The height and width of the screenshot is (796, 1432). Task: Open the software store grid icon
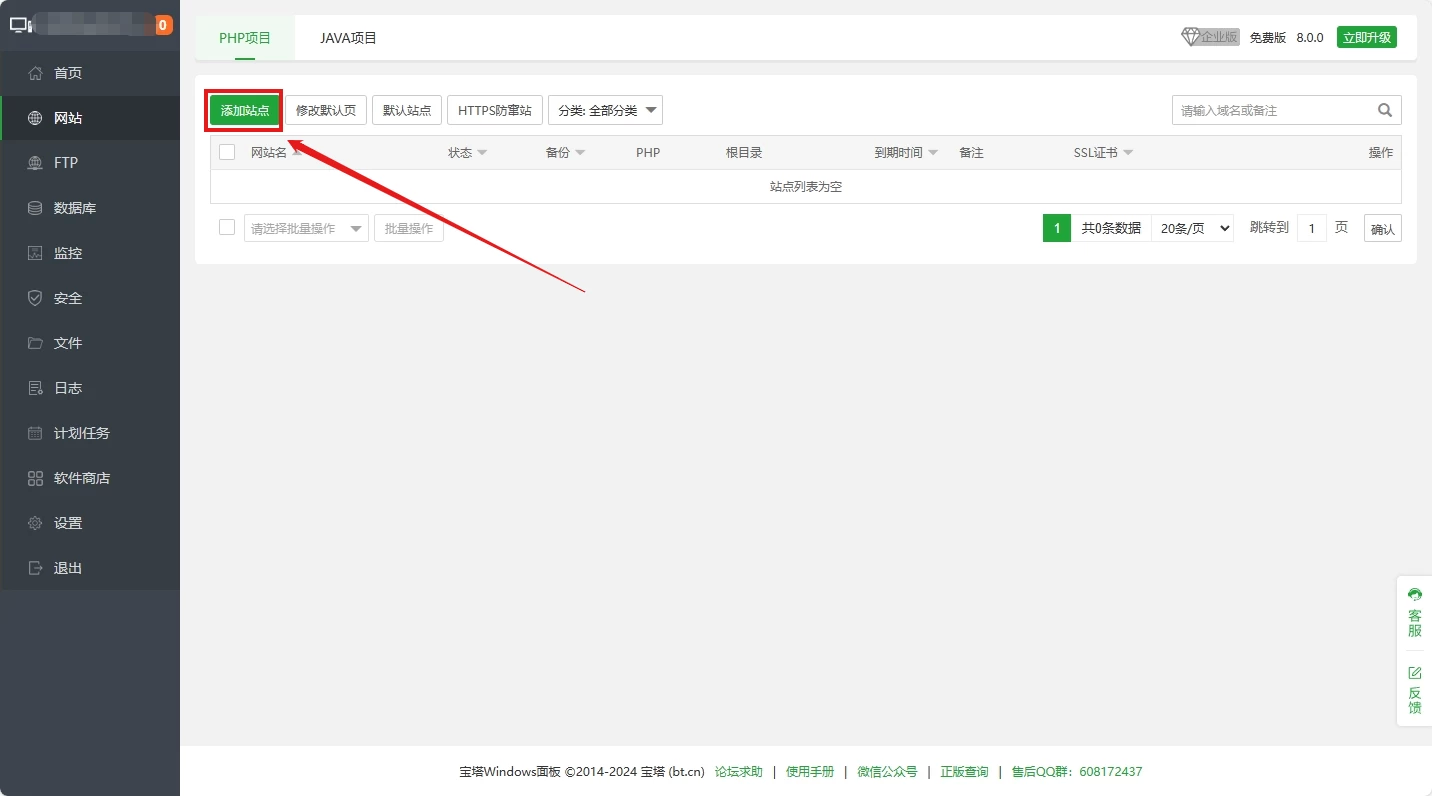coord(36,478)
